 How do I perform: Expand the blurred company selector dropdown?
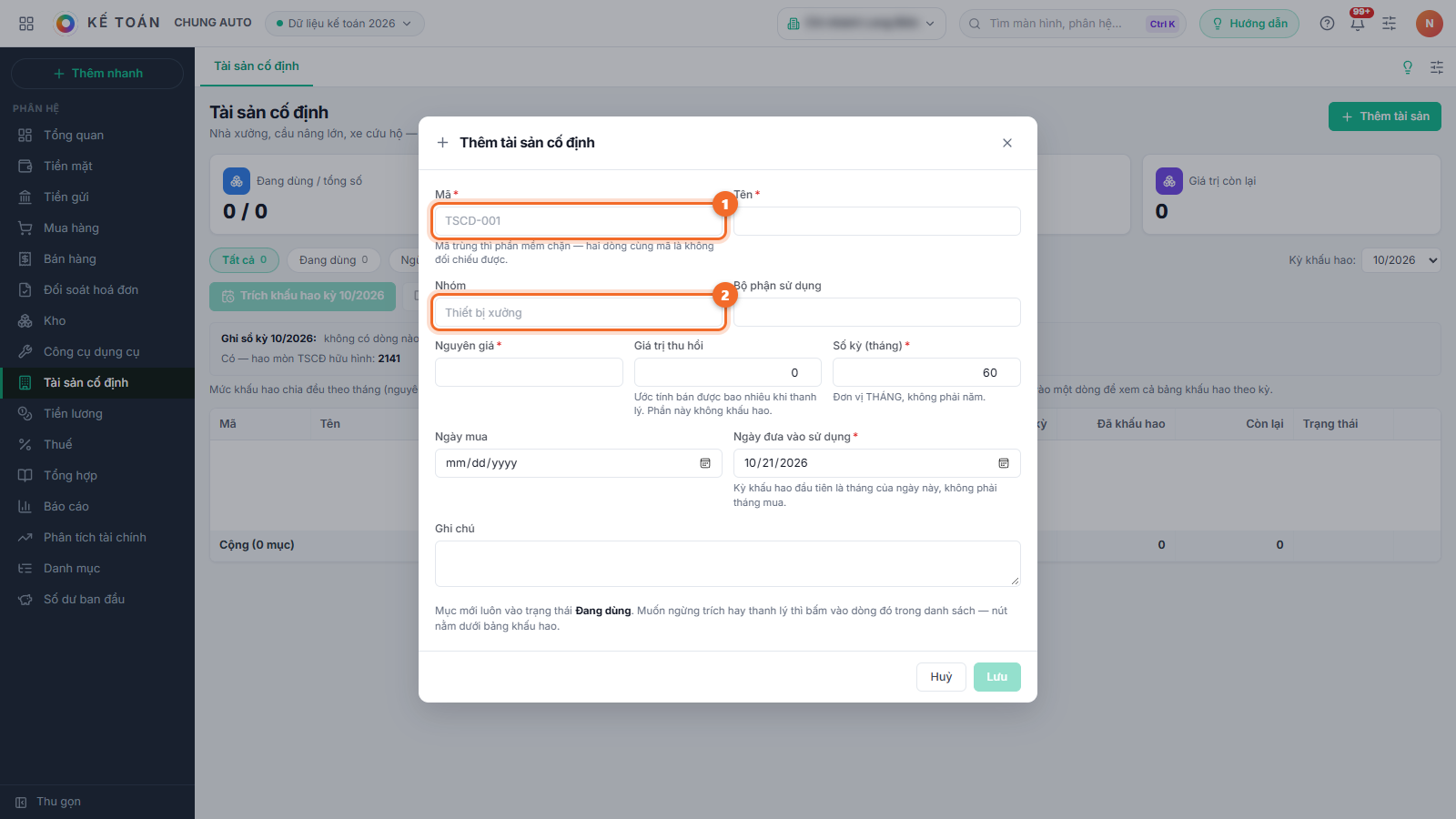point(861,24)
